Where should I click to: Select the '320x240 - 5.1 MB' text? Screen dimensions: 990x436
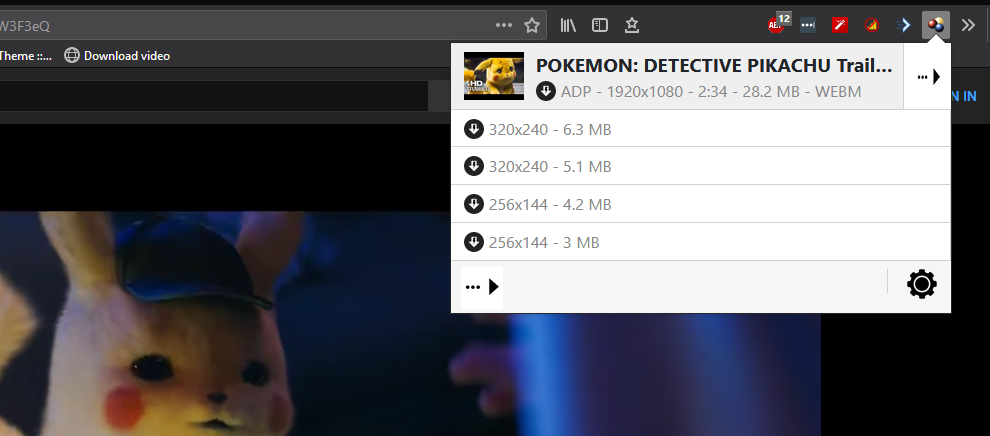coord(550,167)
